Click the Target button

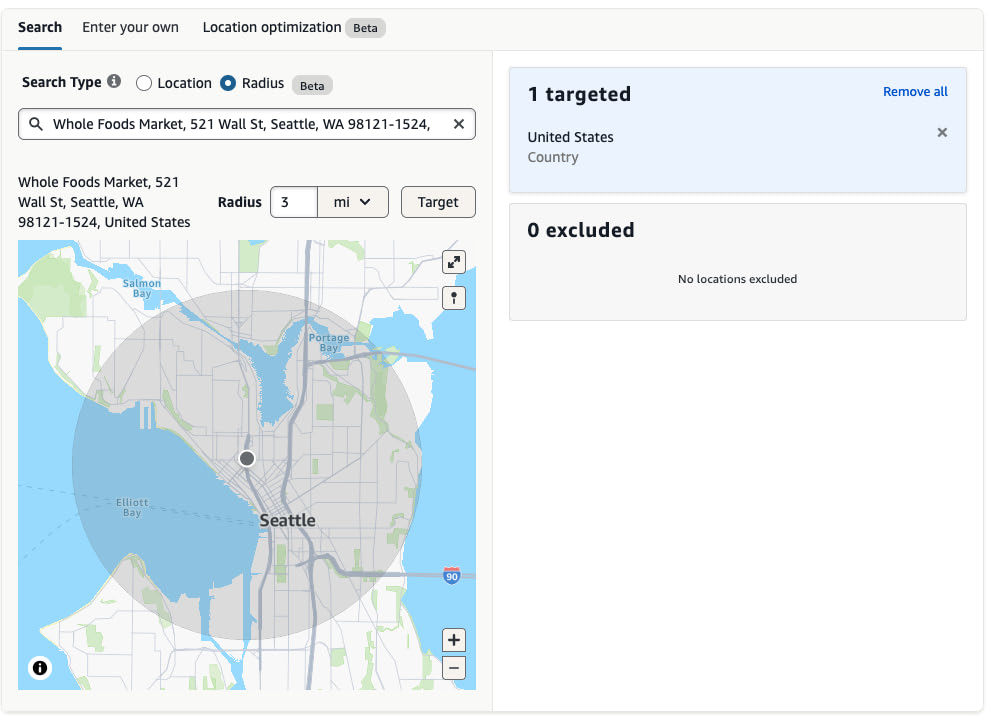[x=438, y=201]
